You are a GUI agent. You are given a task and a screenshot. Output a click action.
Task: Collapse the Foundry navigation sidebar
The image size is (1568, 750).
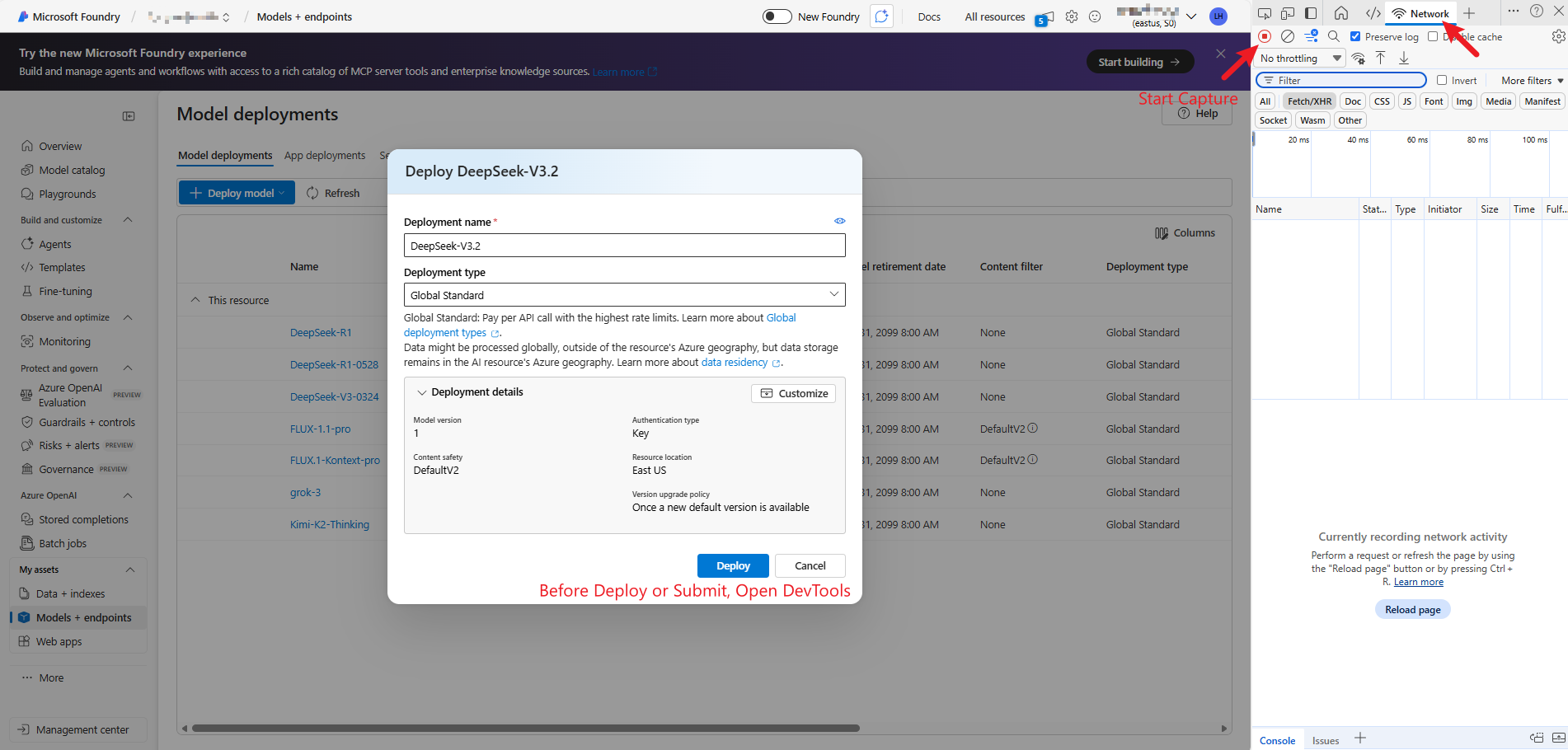tap(129, 116)
